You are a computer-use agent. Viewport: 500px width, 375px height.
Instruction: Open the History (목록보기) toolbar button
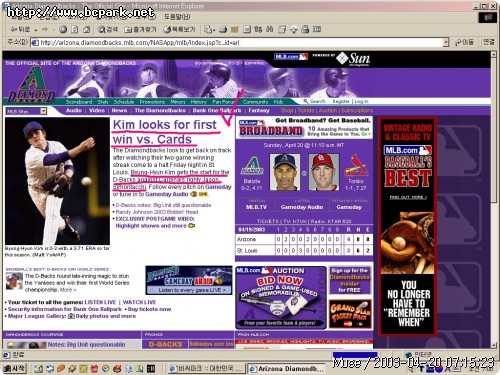click(x=179, y=30)
